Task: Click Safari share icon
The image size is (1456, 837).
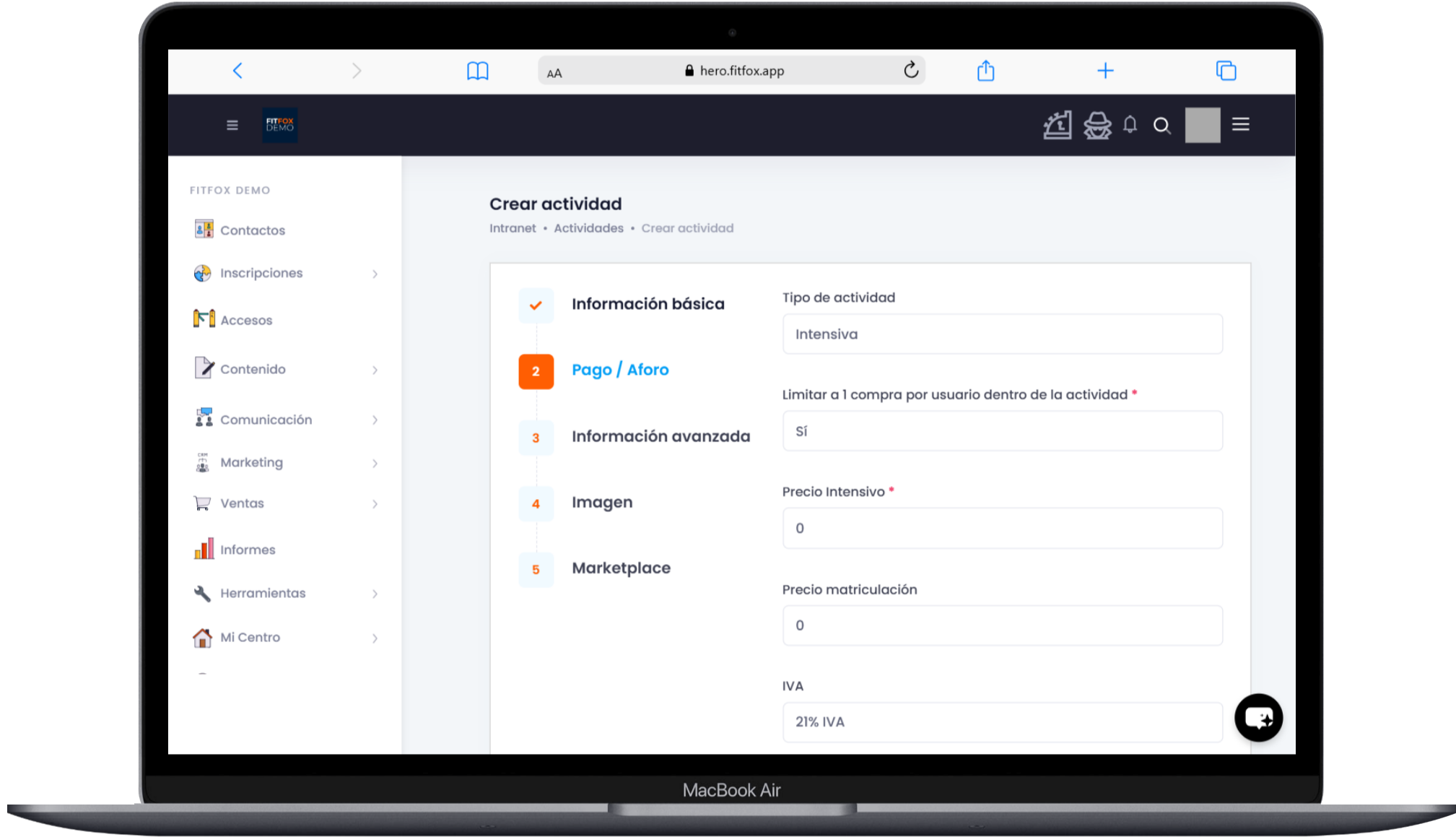Action: (x=985, y=71)
